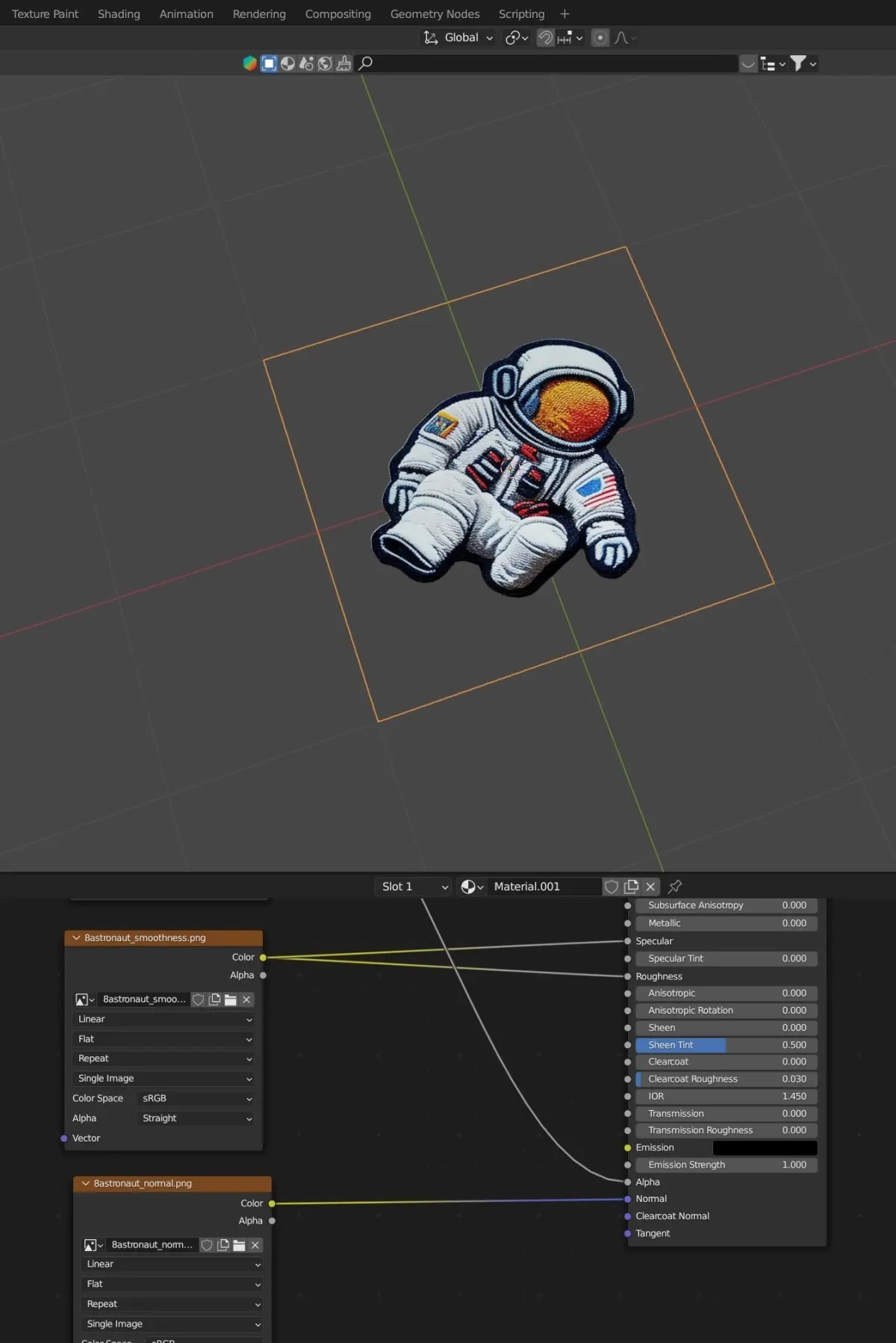This screenshot has width=896, height=1343.
Task: Open the outliner display mode dropdown icon
Action: point(773,64)
